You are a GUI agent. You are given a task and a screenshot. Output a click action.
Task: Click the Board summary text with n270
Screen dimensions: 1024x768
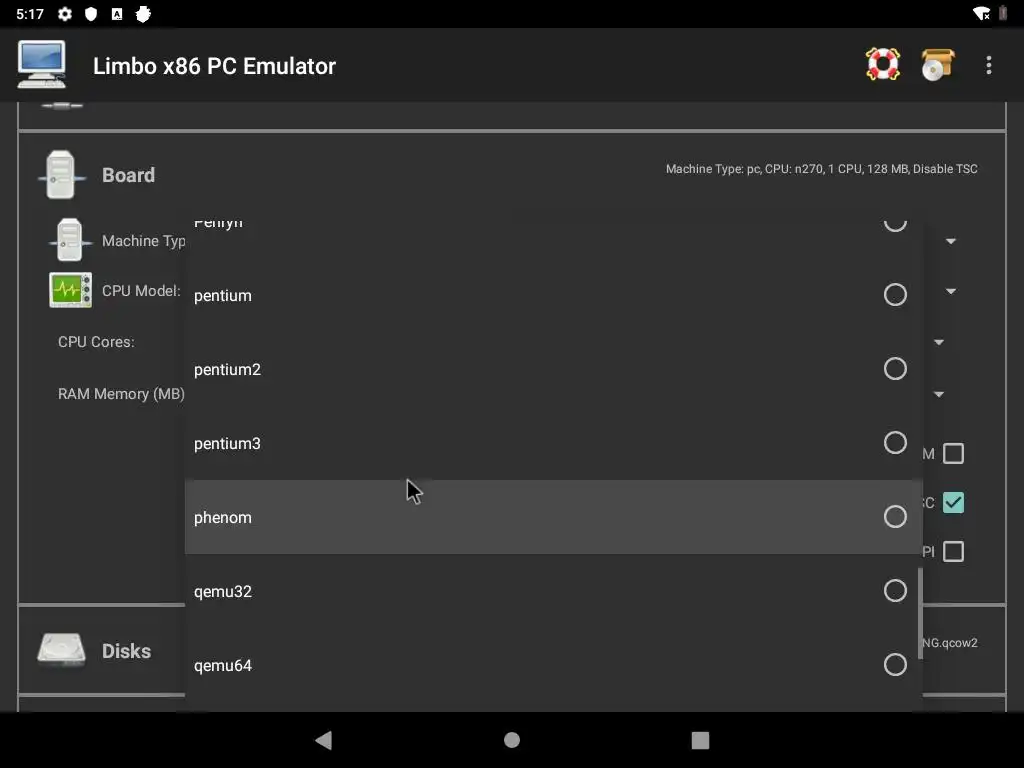pyautogui.click(x=822, y=168)
